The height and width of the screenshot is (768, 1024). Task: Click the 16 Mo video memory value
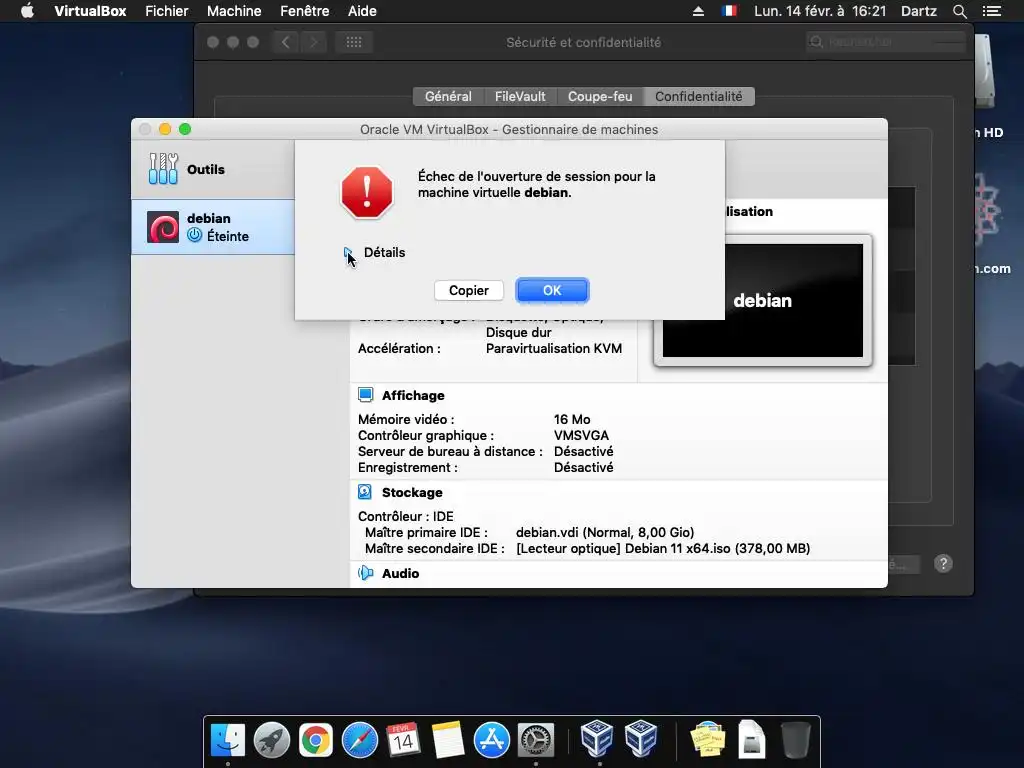(572, 419)
